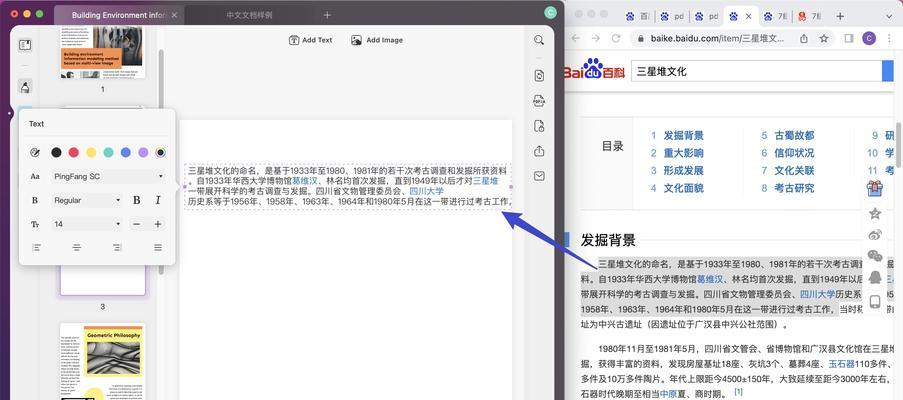
Task: Click Chrome's back arrow
Action: [575, 39]
